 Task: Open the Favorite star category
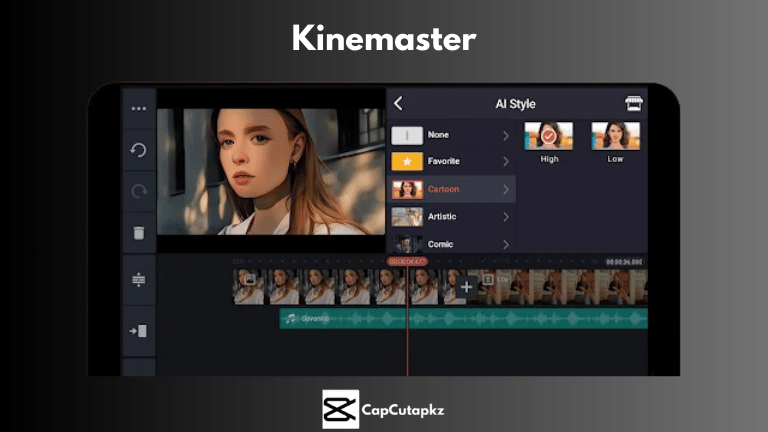(407, 161)
